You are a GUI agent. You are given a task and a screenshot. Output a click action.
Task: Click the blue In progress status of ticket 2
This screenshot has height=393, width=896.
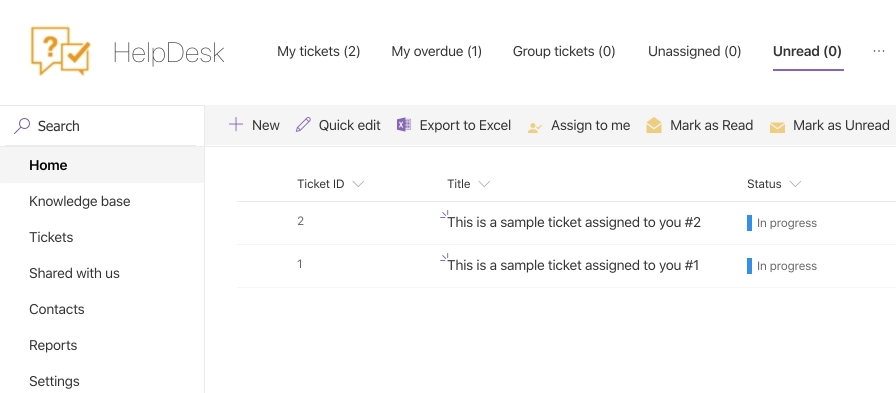tap(782, 223)
